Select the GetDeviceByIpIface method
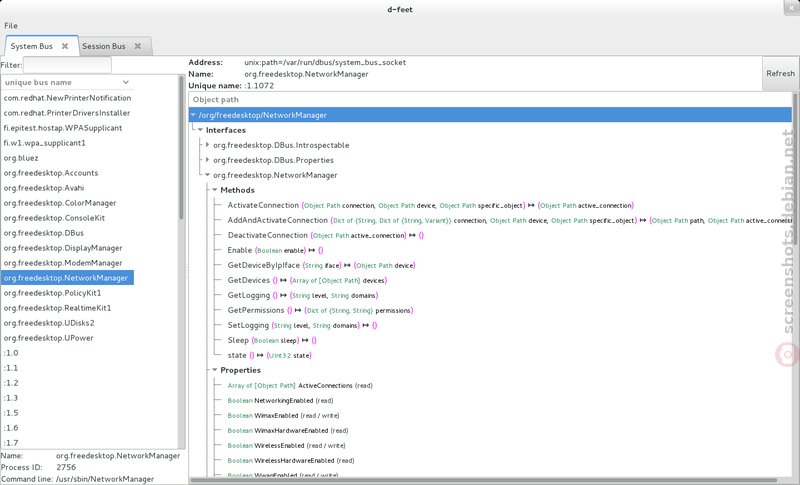 click(x=321, y=265)
